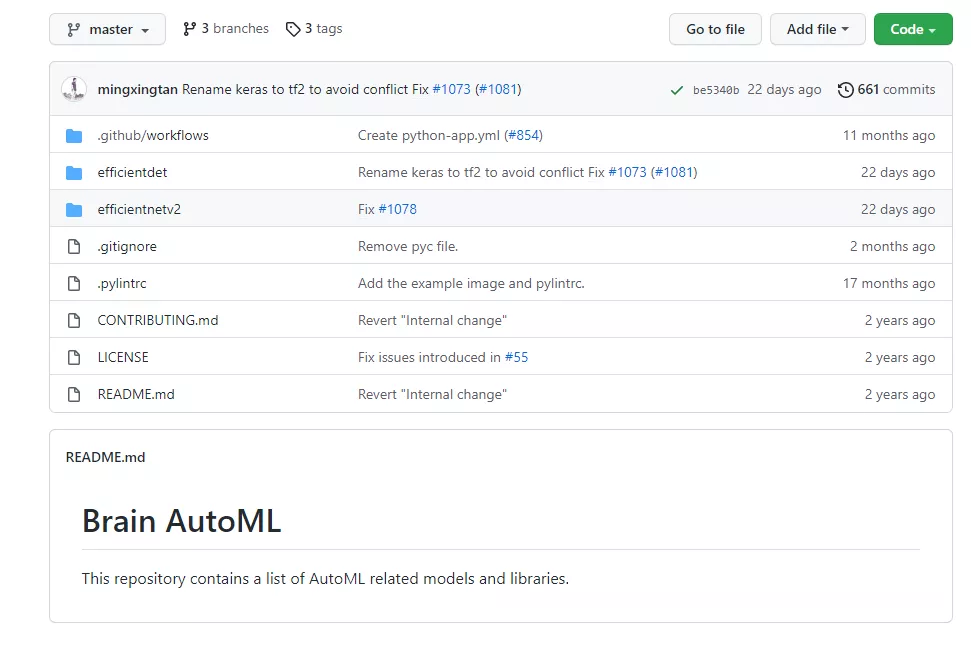Screen dimensions: 971x645
Task: Expand the Add file dropdown
Action: click(816, 29)
